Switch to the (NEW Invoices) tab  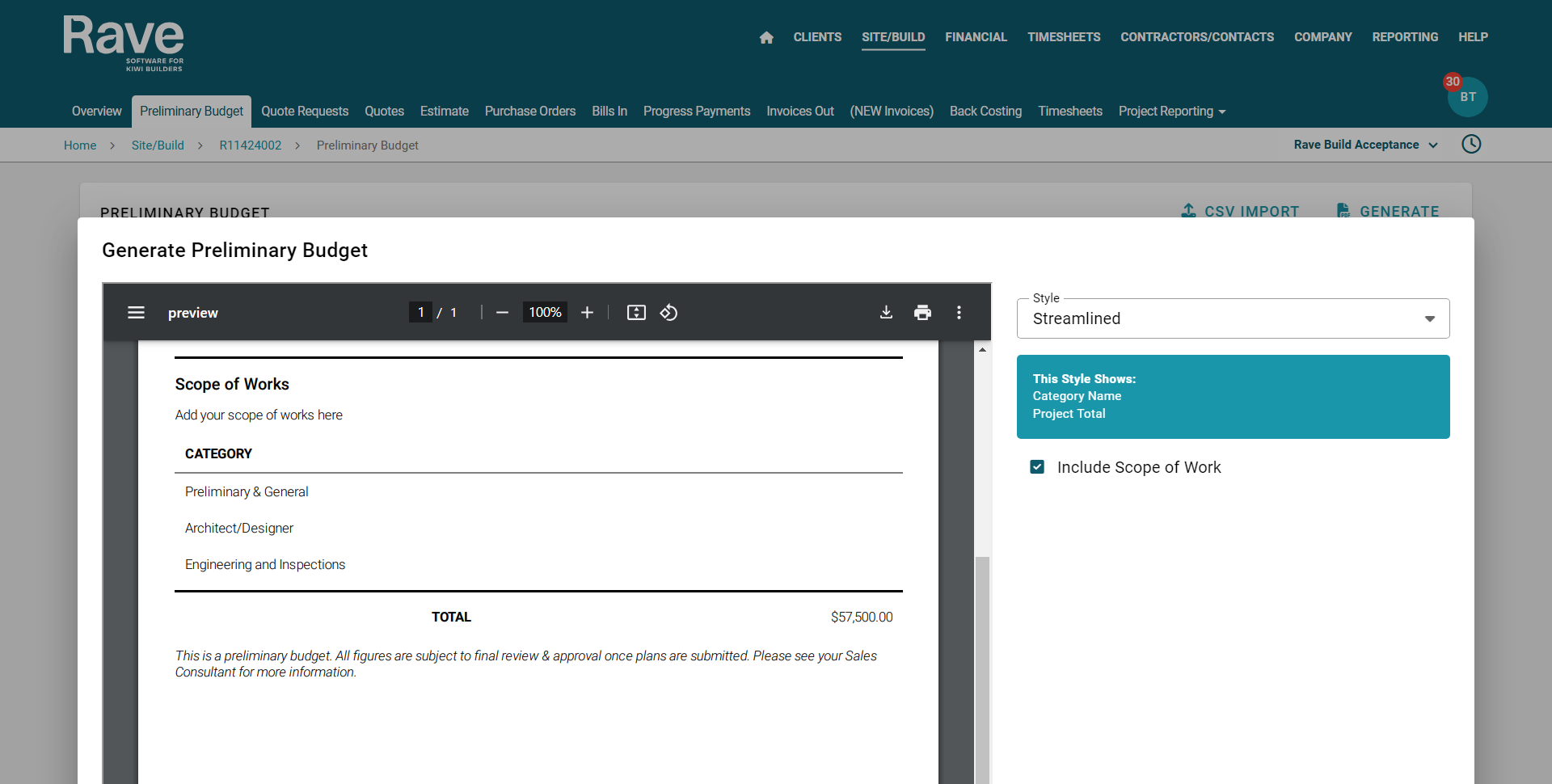[892, 112]
